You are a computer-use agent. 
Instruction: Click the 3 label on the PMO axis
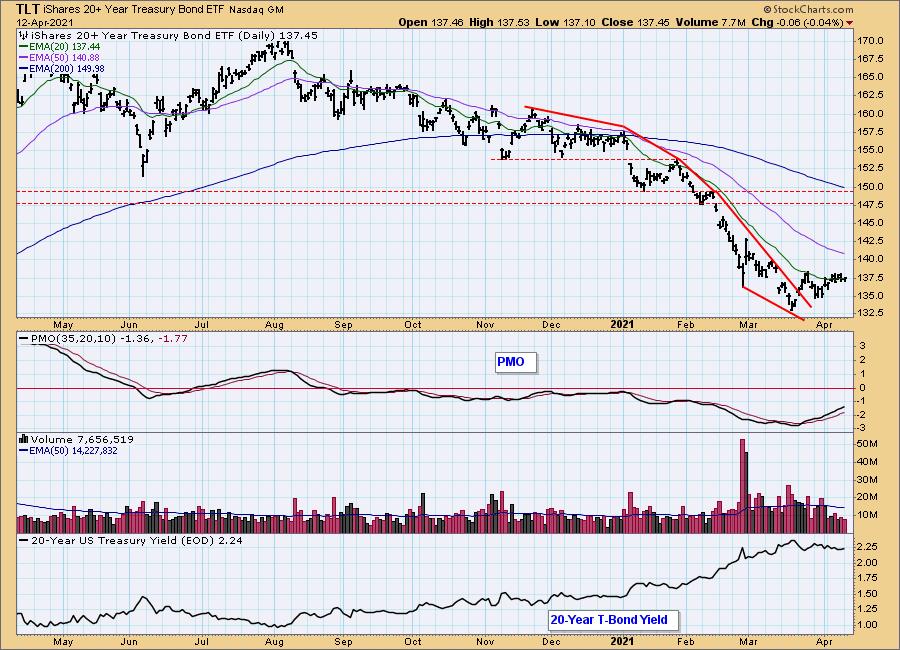(x=863, y=346)
